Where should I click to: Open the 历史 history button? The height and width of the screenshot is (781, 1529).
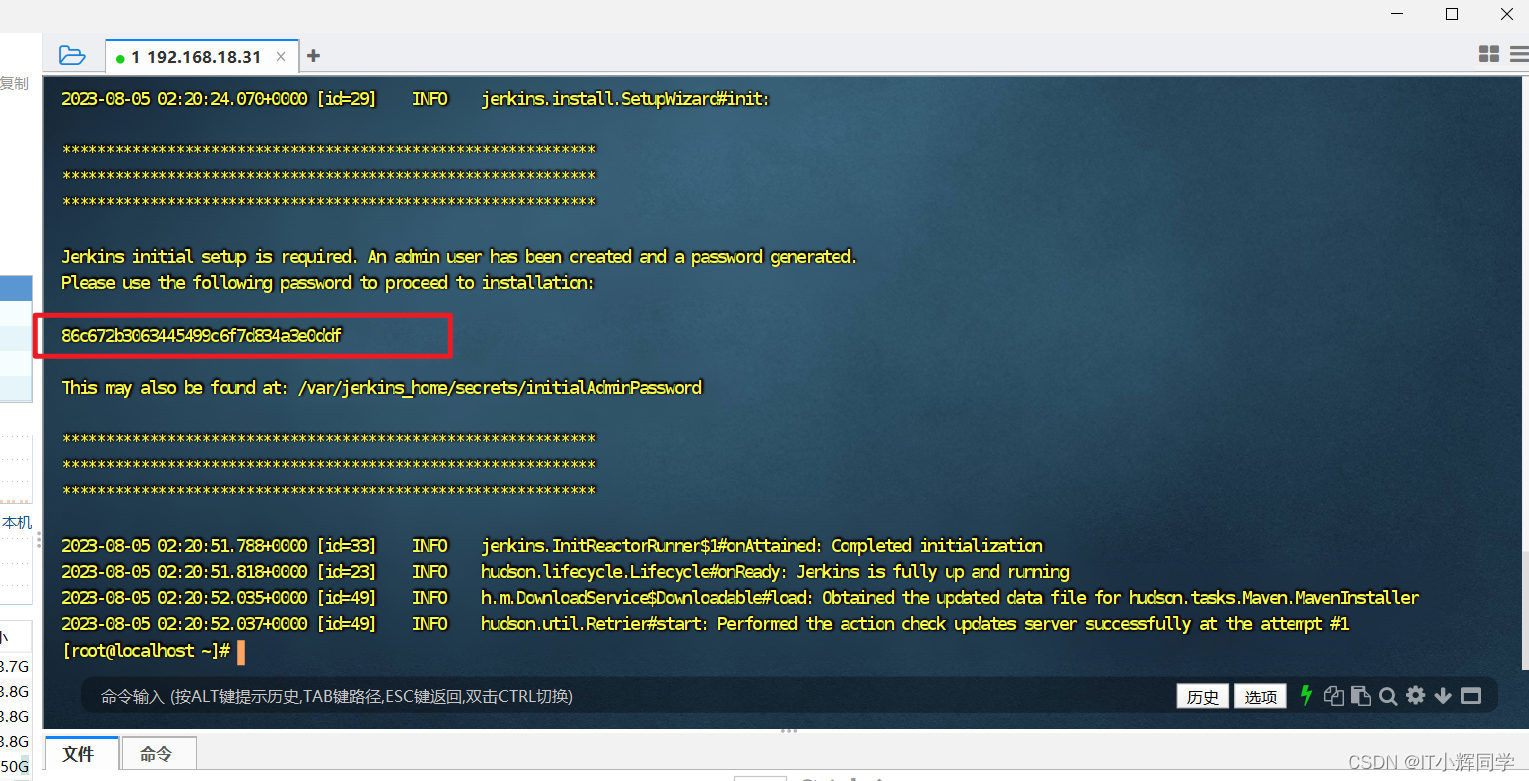[x=1202, y=697]
